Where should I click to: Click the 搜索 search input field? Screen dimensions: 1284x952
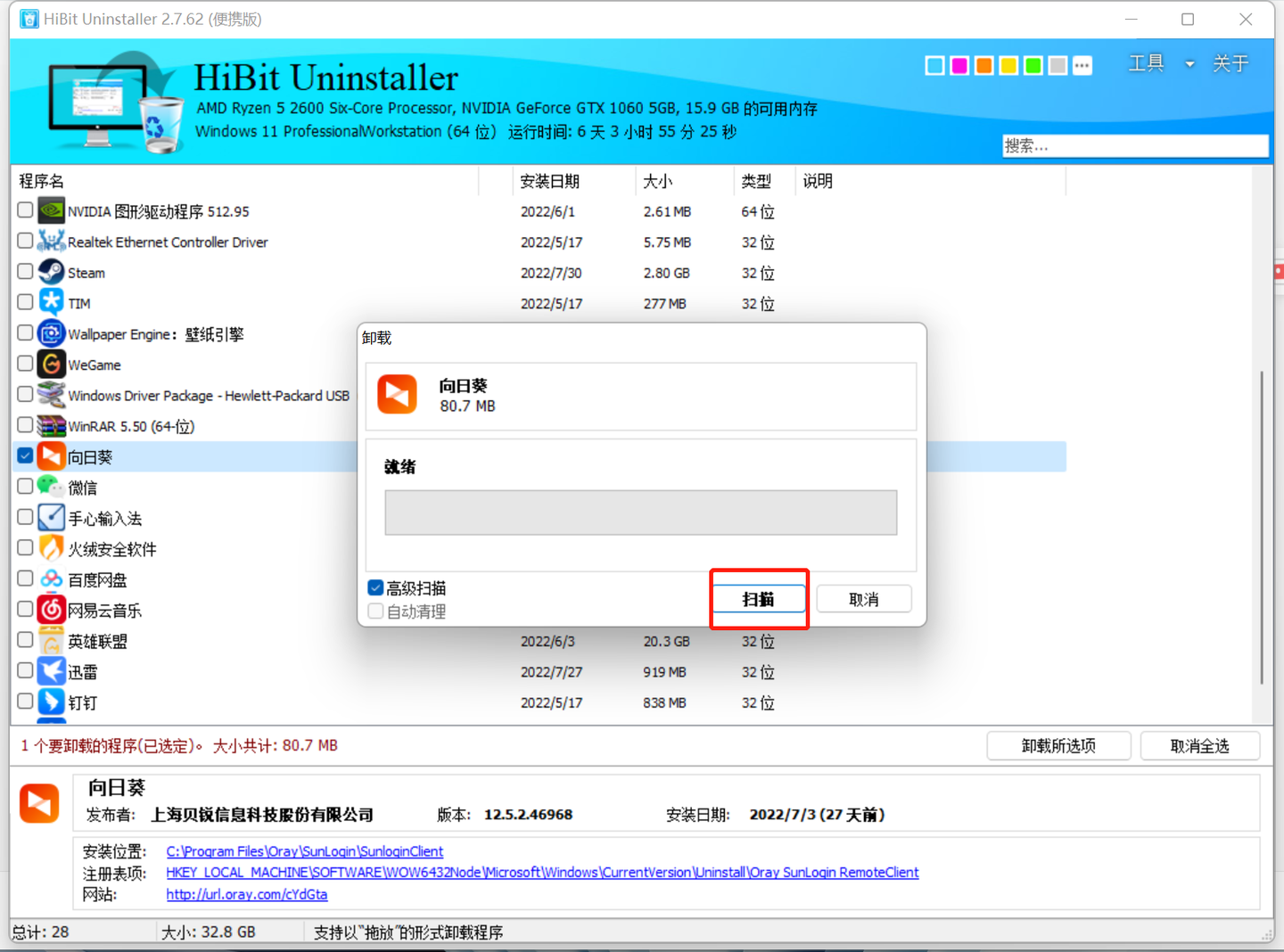tap(1134, 145)
